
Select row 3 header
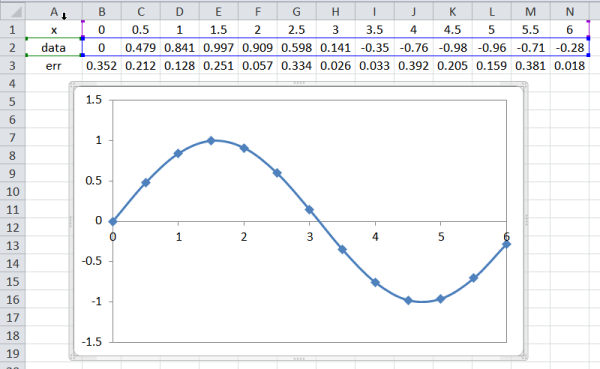click(13, 65)
